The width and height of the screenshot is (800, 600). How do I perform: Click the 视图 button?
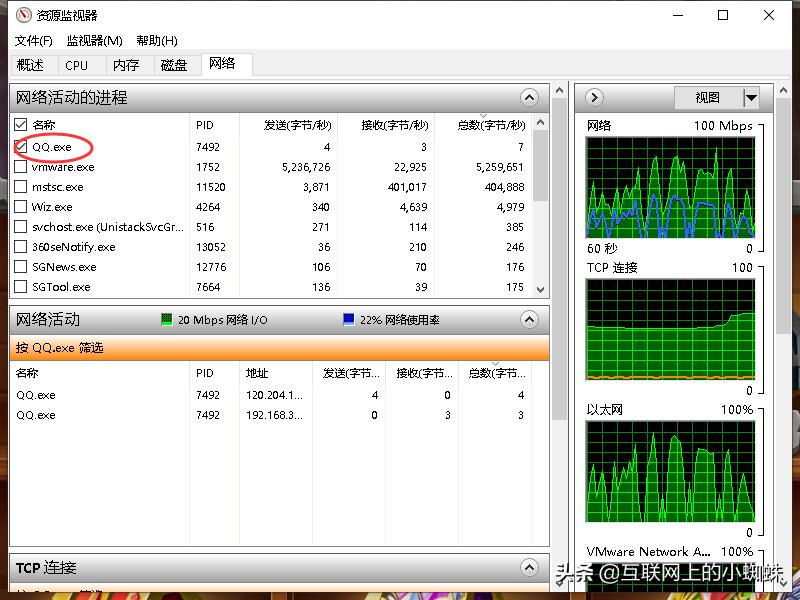(708, 98)
